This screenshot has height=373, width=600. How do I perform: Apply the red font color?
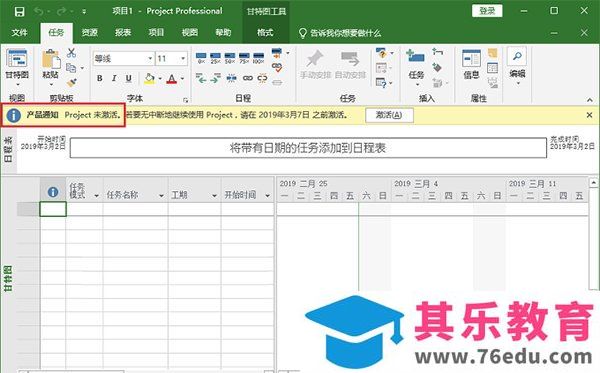172,79
